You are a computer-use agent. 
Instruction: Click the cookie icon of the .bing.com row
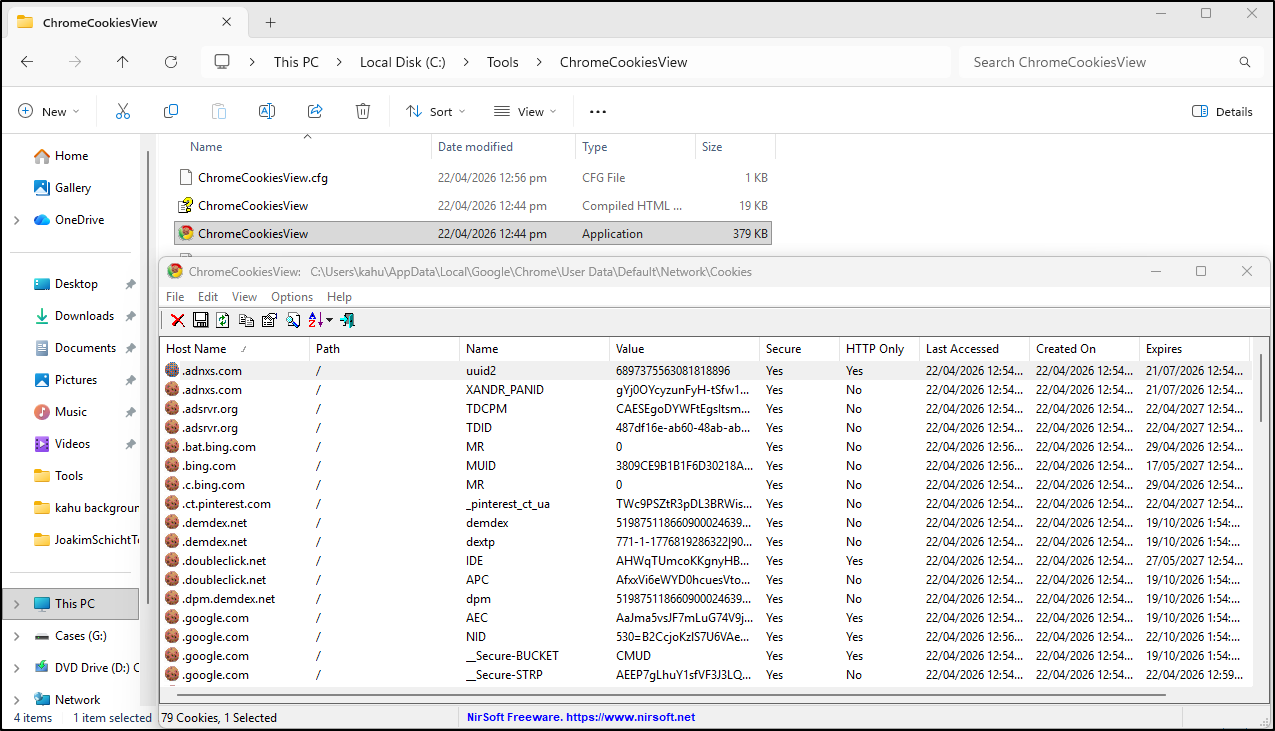172,466
